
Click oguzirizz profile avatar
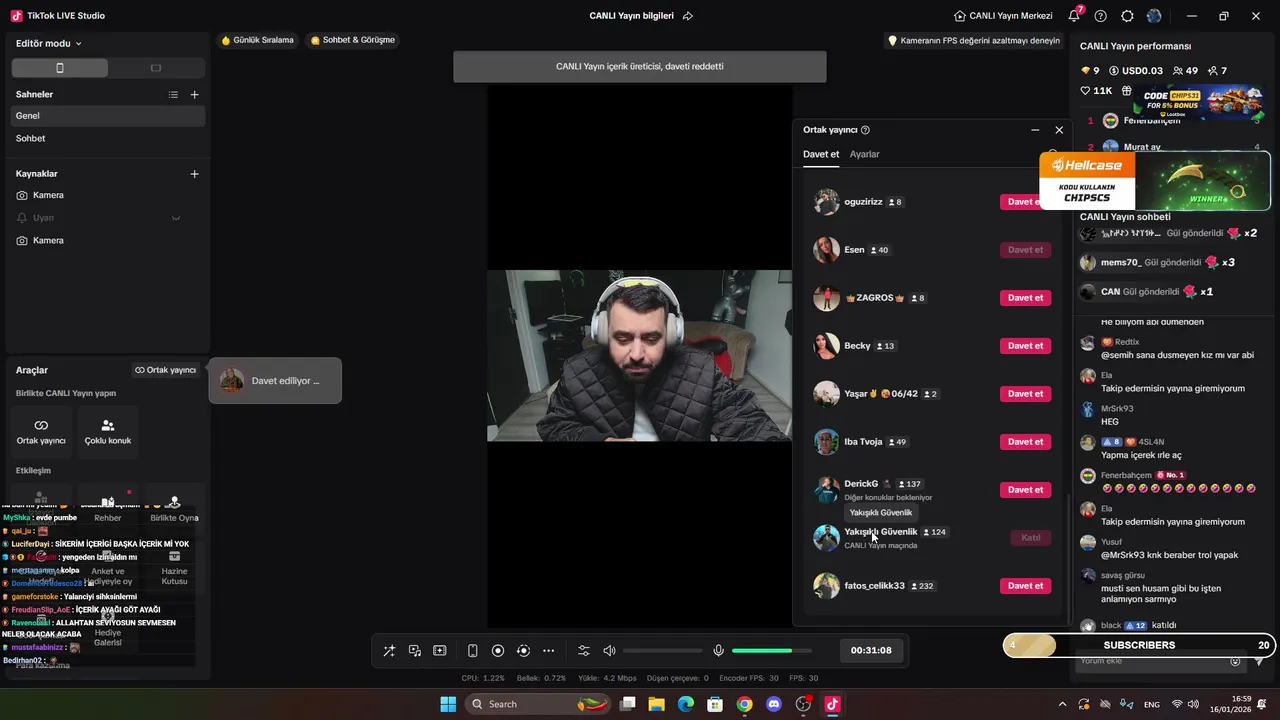click(826, 202)
